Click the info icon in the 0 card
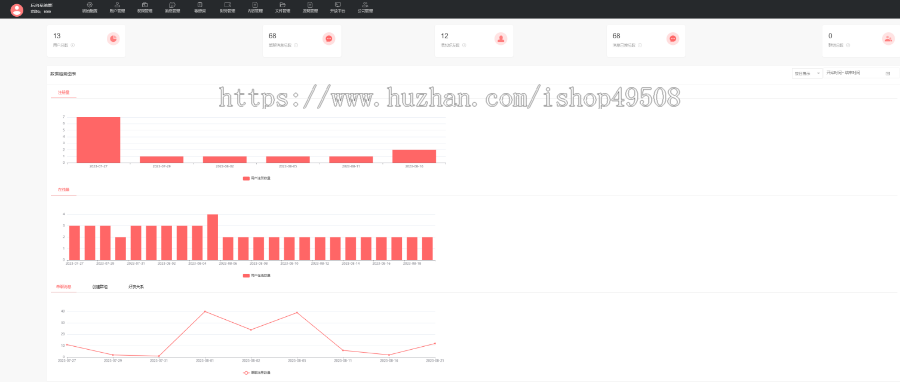The image size is (900, 382). (x=848, y=45)
